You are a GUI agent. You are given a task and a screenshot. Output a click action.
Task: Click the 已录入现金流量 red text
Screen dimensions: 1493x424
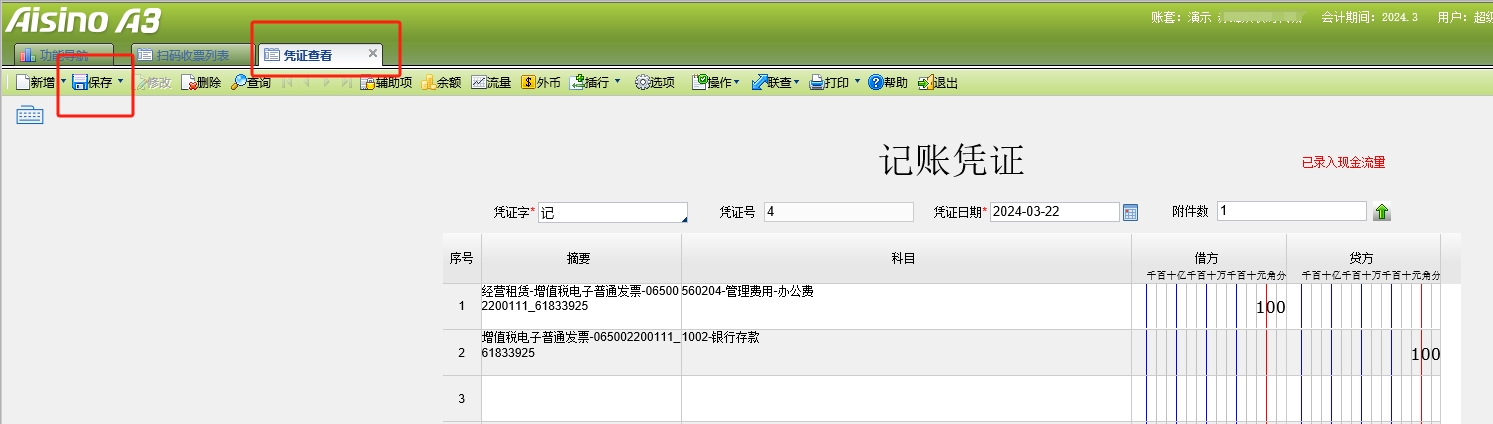(1343, 162)
